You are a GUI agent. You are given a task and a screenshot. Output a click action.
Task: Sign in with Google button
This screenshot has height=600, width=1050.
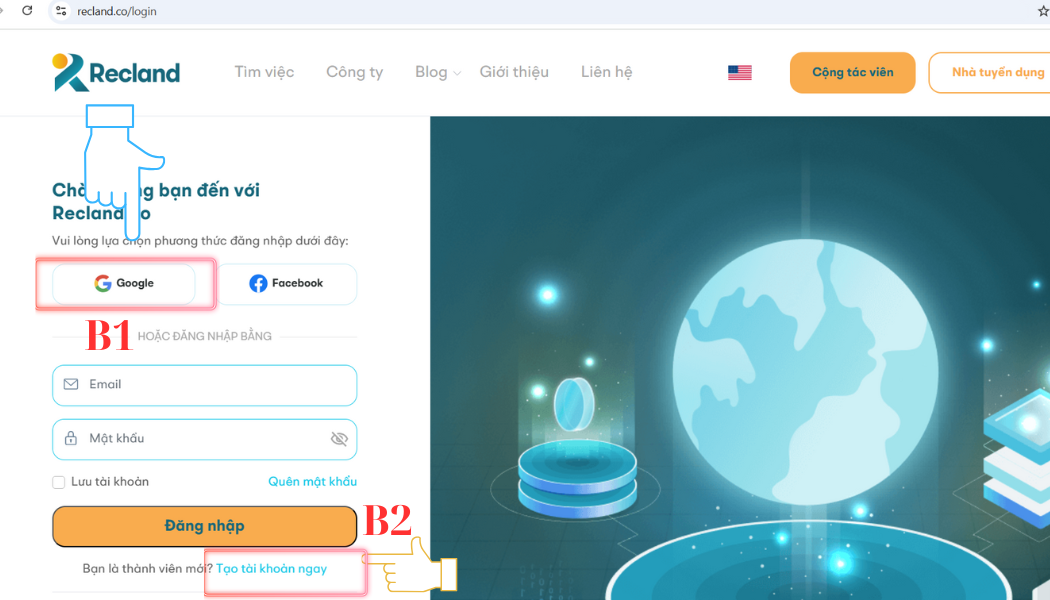[x=124, y=284]
